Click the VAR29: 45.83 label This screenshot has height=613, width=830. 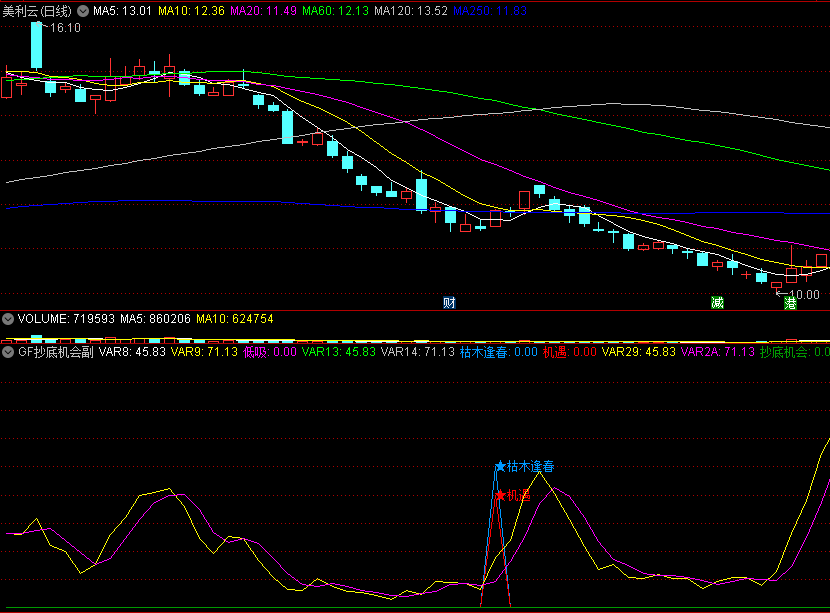638,352
